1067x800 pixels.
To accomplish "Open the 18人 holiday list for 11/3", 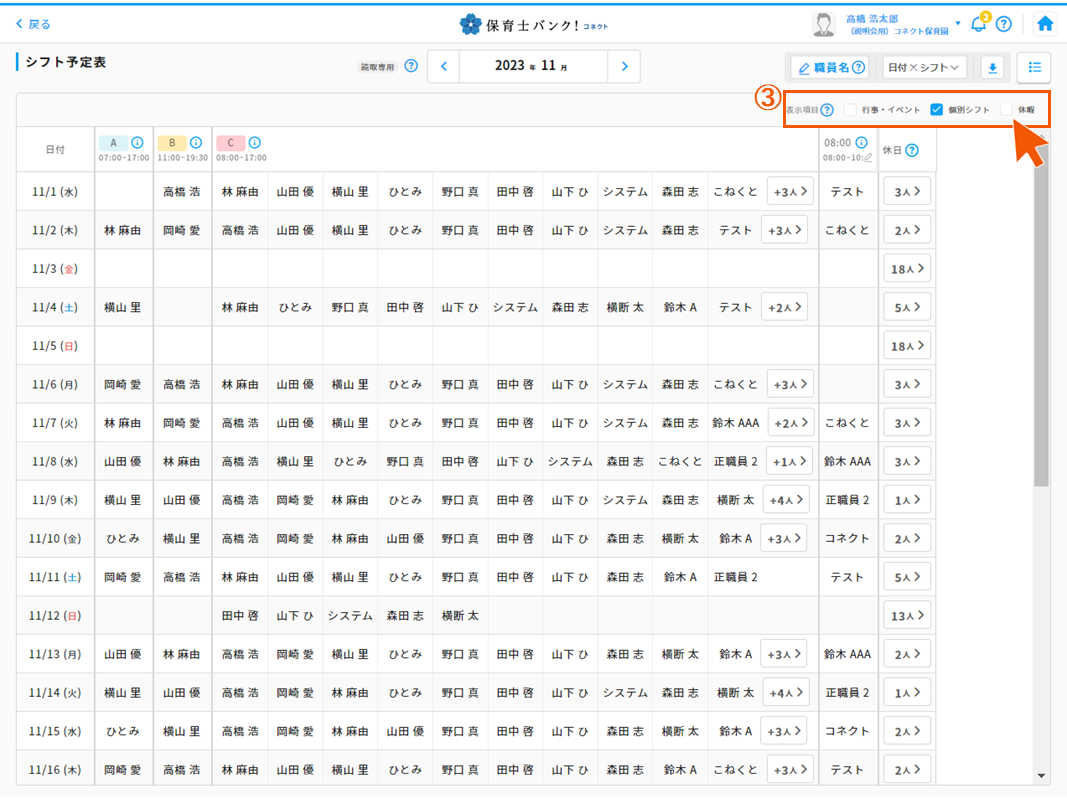I will (906, 269).
